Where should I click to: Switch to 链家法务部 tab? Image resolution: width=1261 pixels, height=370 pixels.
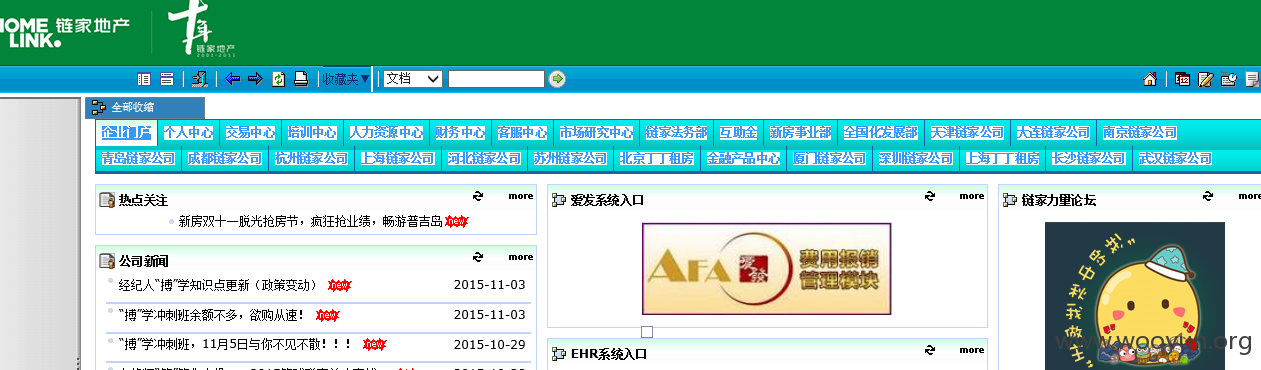tap(676, 132)
